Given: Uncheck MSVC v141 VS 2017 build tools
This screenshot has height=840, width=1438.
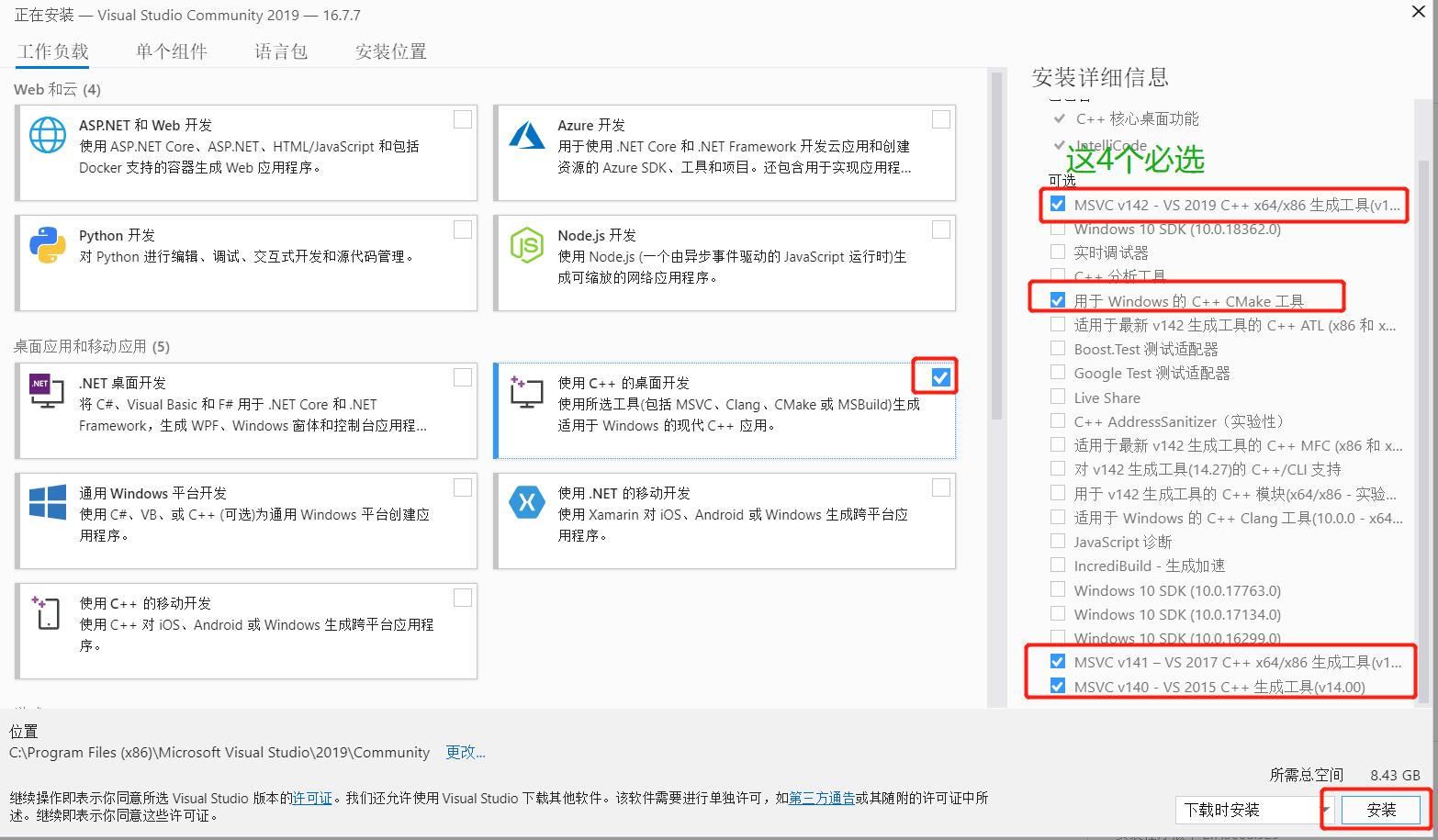Looking at the screenshot, I should click(1058, 662).
